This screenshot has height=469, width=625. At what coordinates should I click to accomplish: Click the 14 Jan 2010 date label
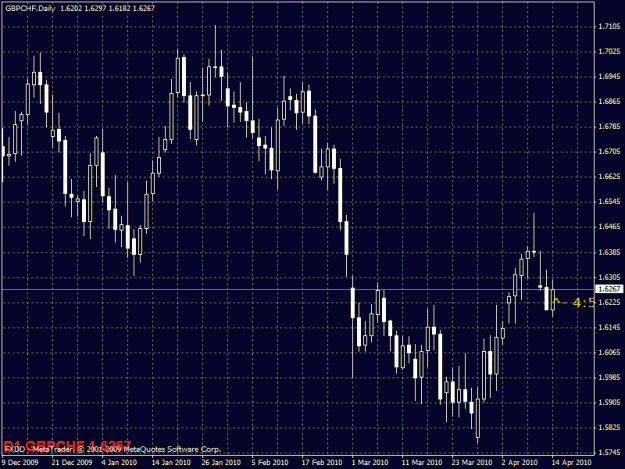click(x=171, y=462)
